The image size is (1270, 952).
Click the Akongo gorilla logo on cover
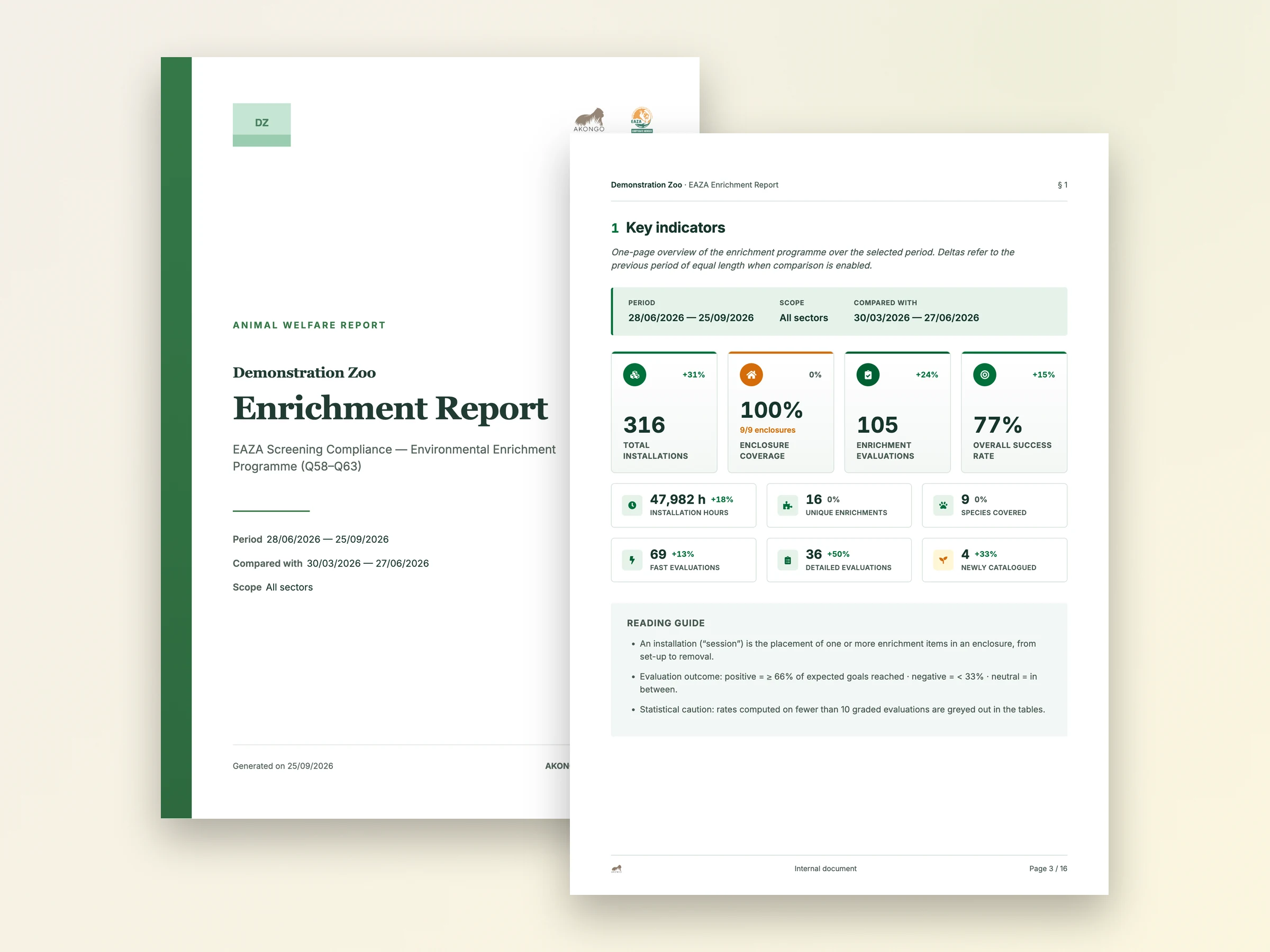pos(589,120)
